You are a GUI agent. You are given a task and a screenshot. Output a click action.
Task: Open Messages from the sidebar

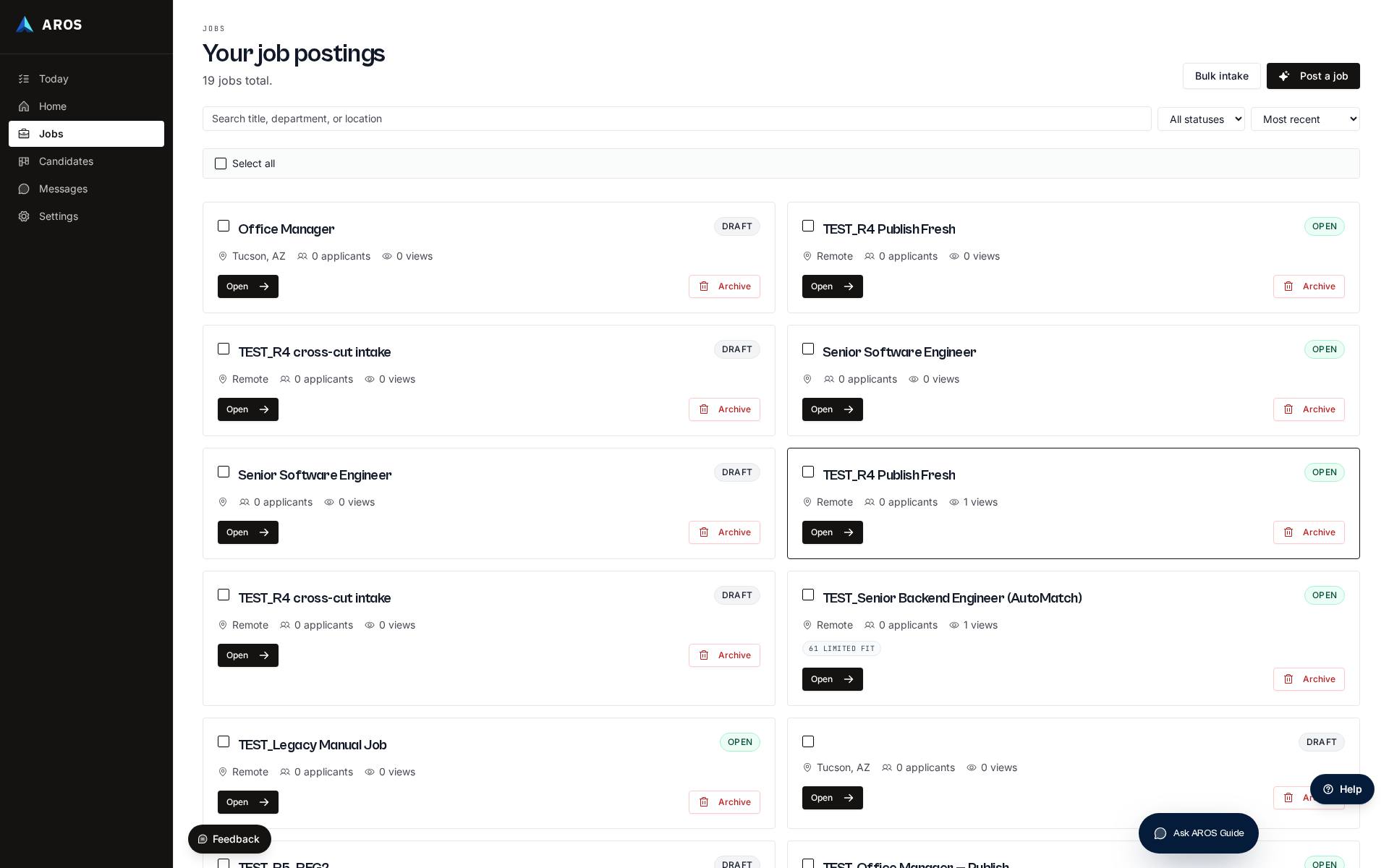coord(86,189)
